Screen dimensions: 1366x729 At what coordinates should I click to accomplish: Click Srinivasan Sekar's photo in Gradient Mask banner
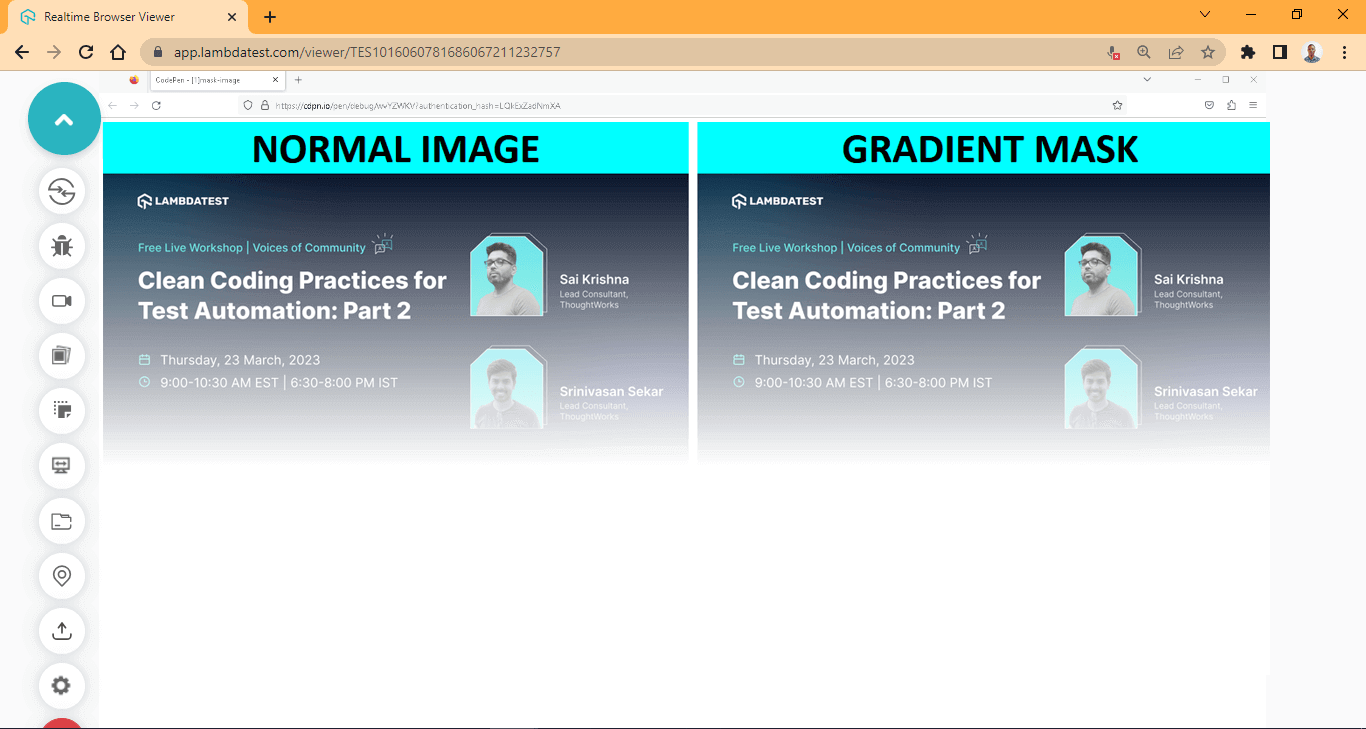pyautogui.click(x=1102, y=388)
